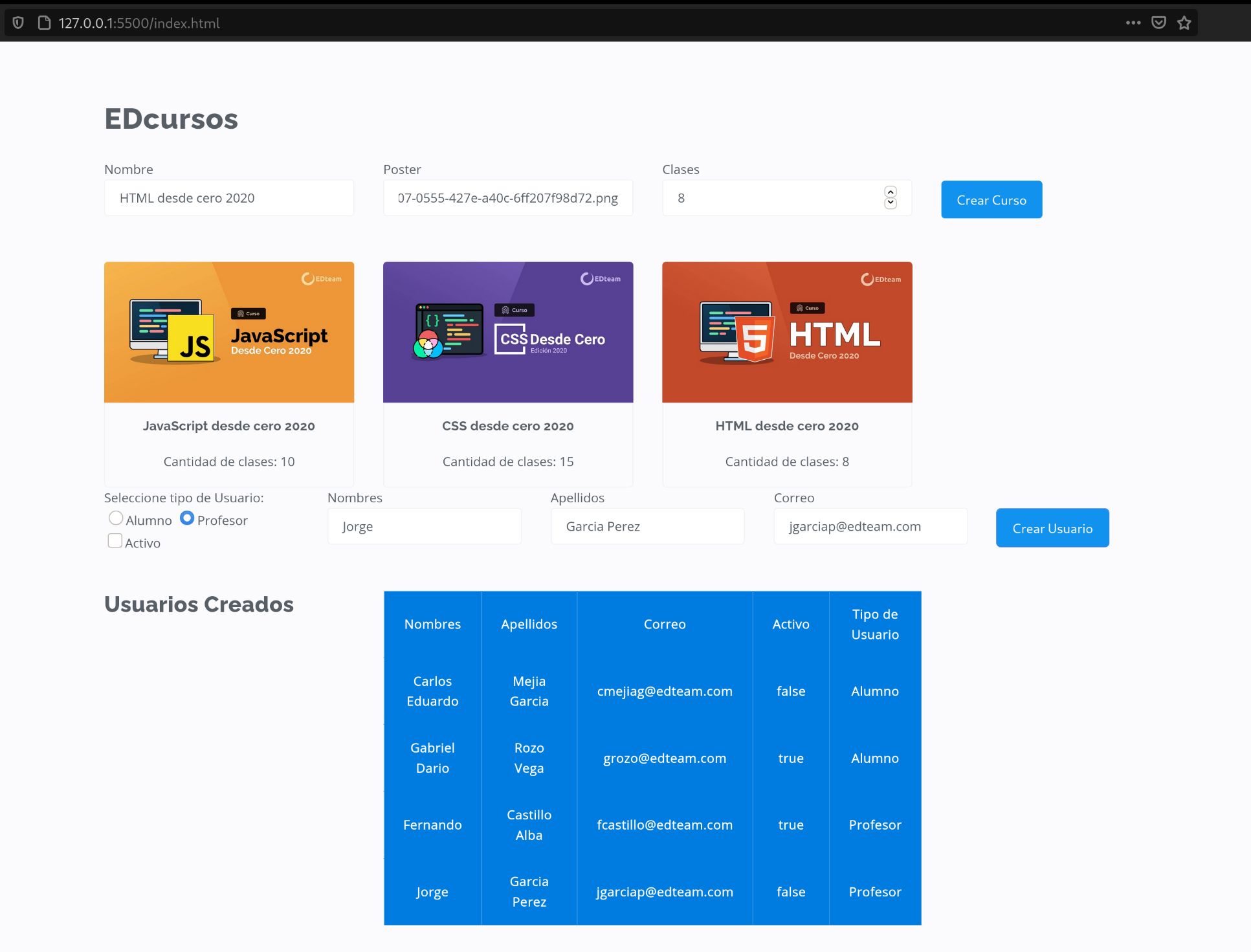
Task: Click the HTML5 shield logo on the HTML poster
Action: pyautogui.click(x=755, y=336)
